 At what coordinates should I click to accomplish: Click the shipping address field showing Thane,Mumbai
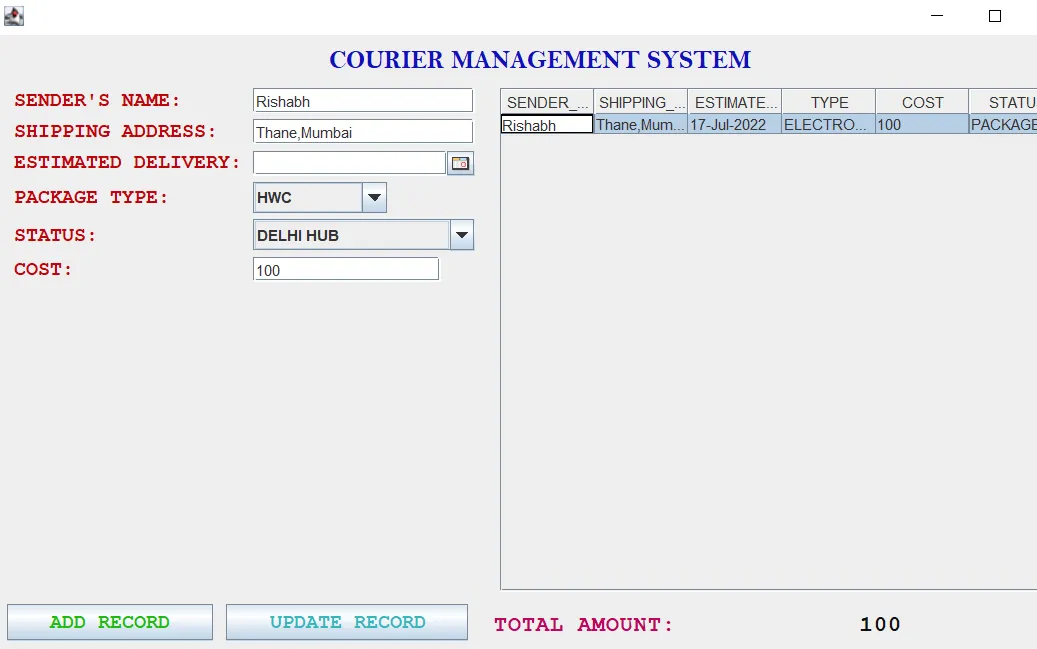pyautogui.click(x=362, y=131)
